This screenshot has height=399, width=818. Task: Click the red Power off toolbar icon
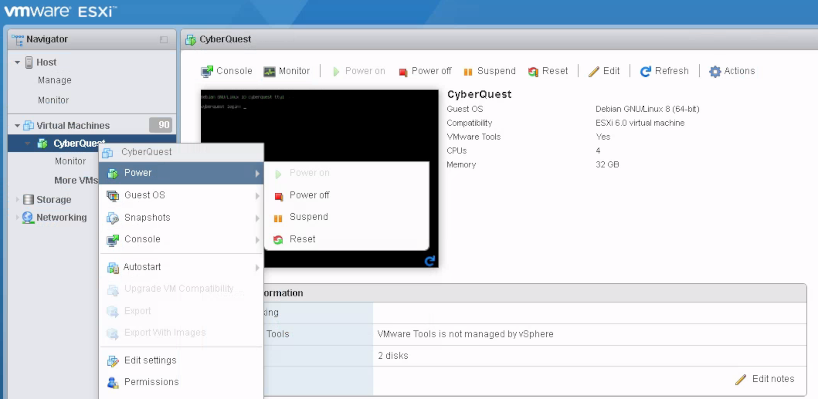(x=403, y=72)
